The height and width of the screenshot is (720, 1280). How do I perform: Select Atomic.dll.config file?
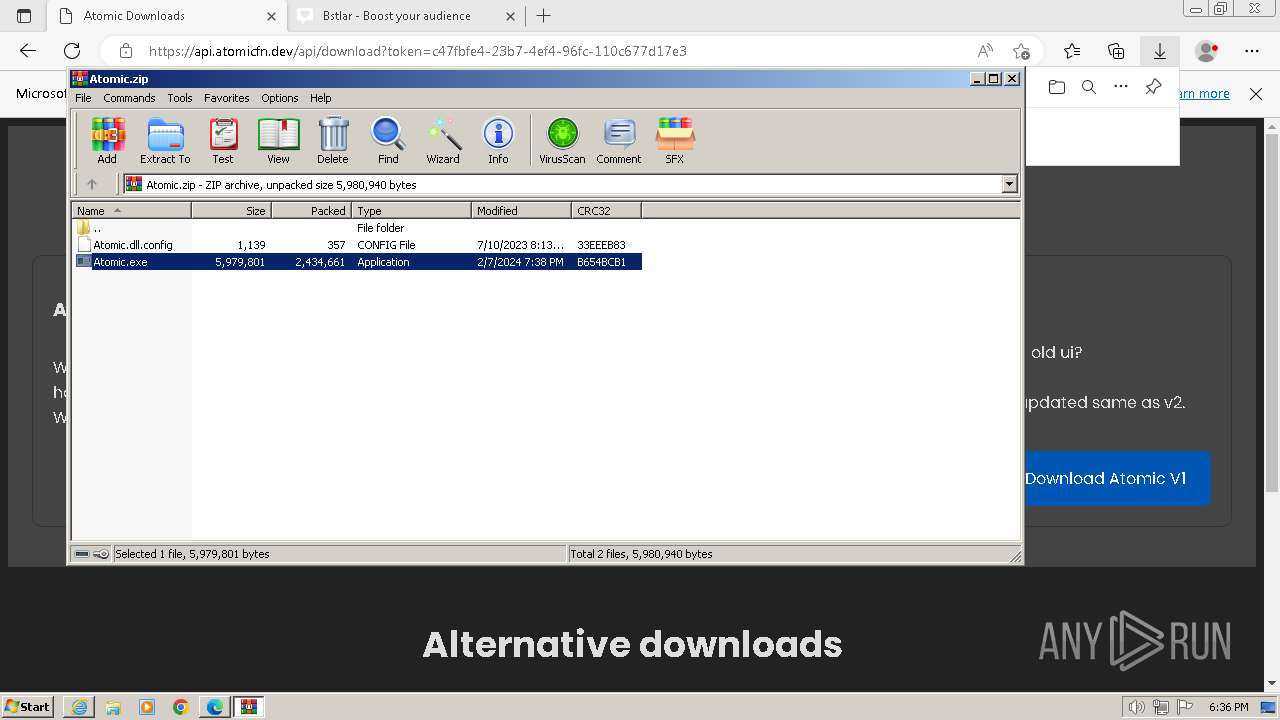(x=358, y=245)
